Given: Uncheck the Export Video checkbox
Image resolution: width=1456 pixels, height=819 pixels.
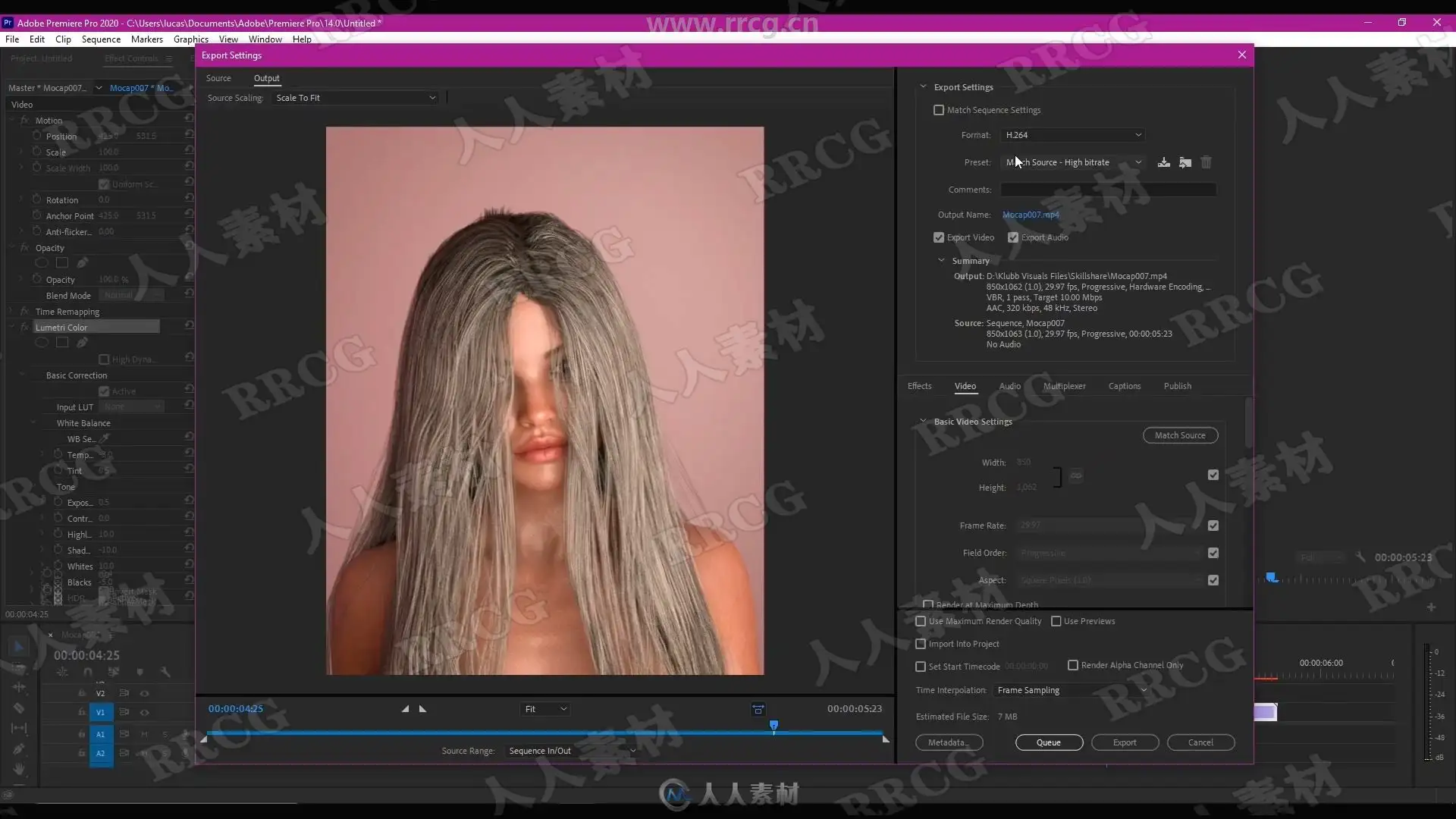Looking at the screenshot, I should [x=939, y=237].
